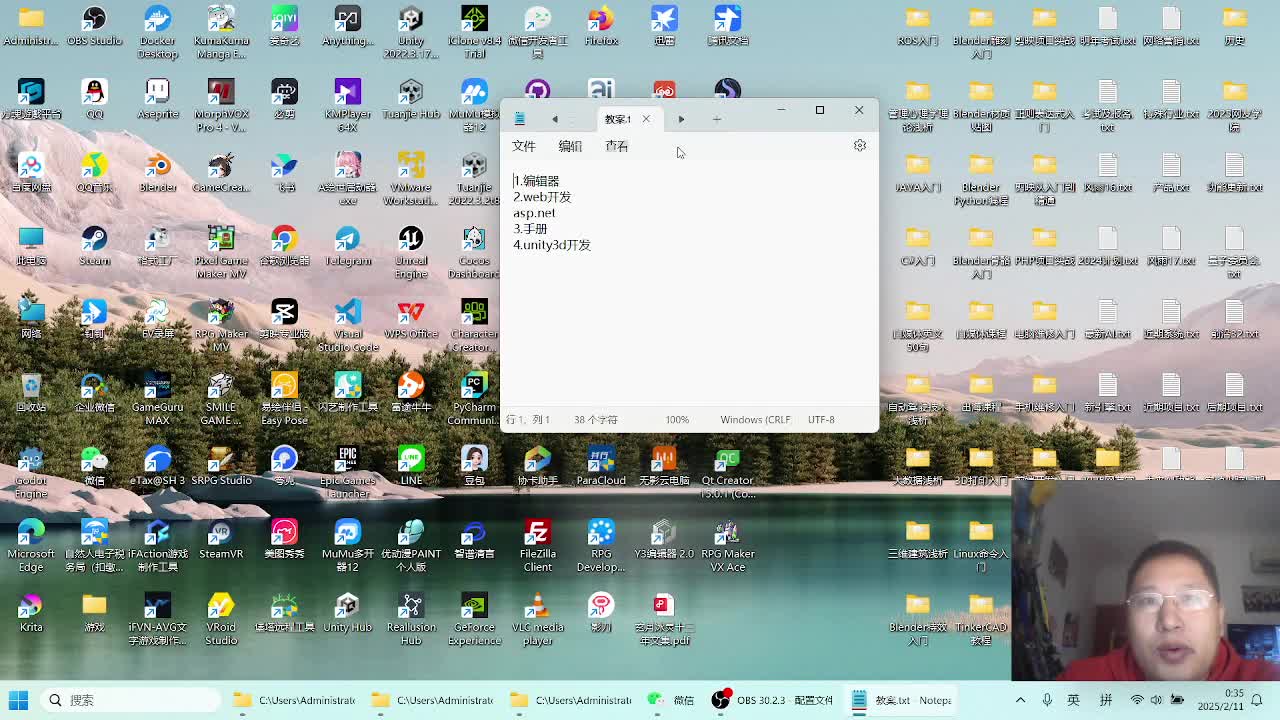
Task: Open WPS Office desktop shortcut
Action: pyautogui.click(x=411, y=319)
